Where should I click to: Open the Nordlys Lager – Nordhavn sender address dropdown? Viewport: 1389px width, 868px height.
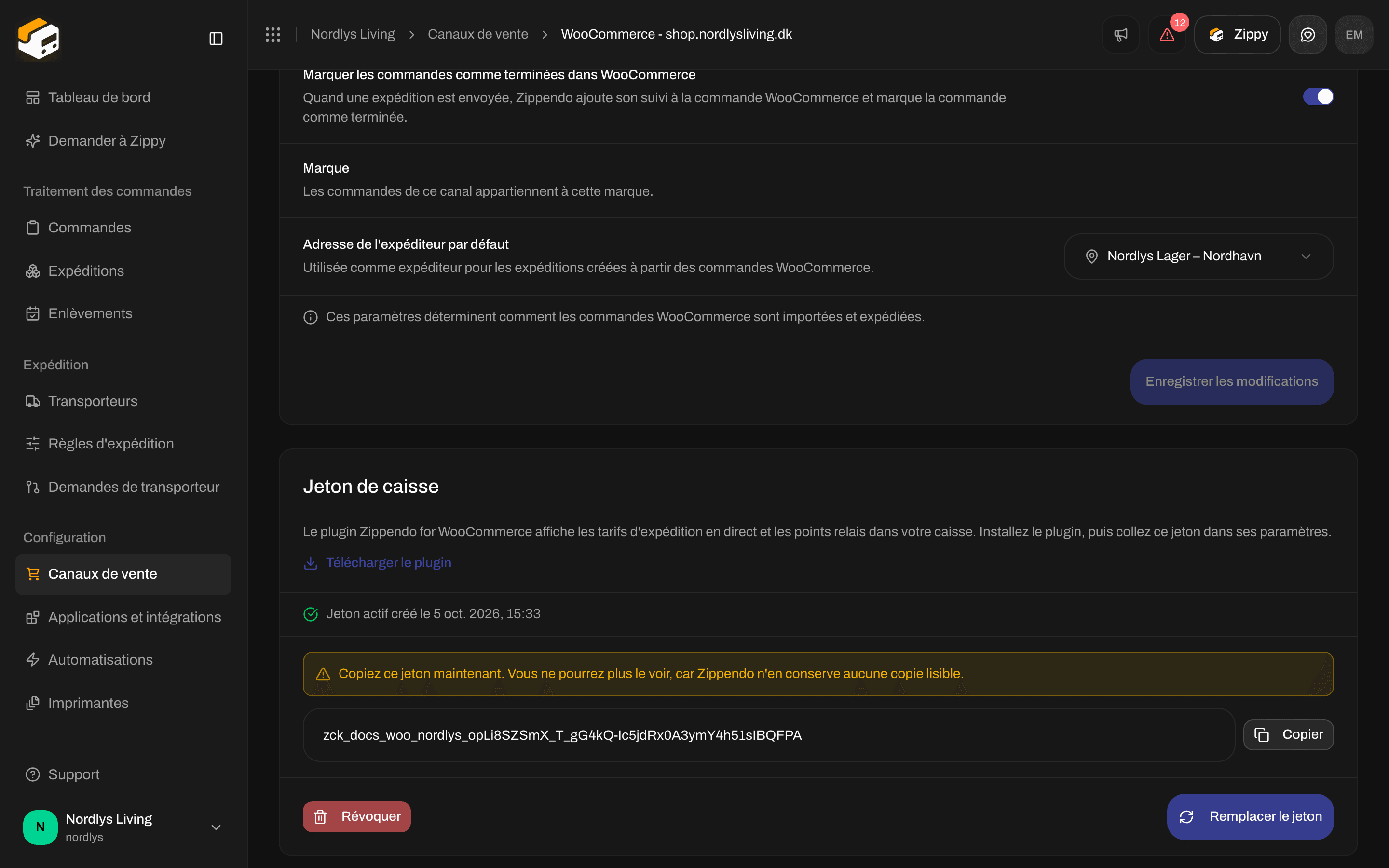[x=1198, y=256]
